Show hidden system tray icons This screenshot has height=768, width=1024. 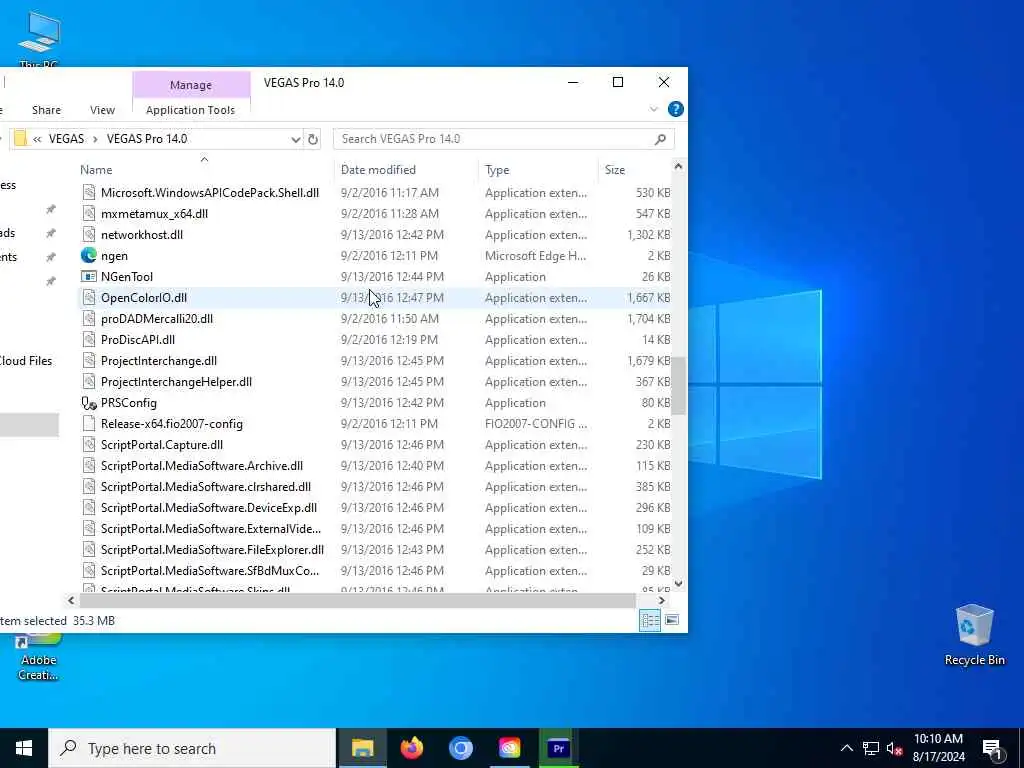[846, 748]
